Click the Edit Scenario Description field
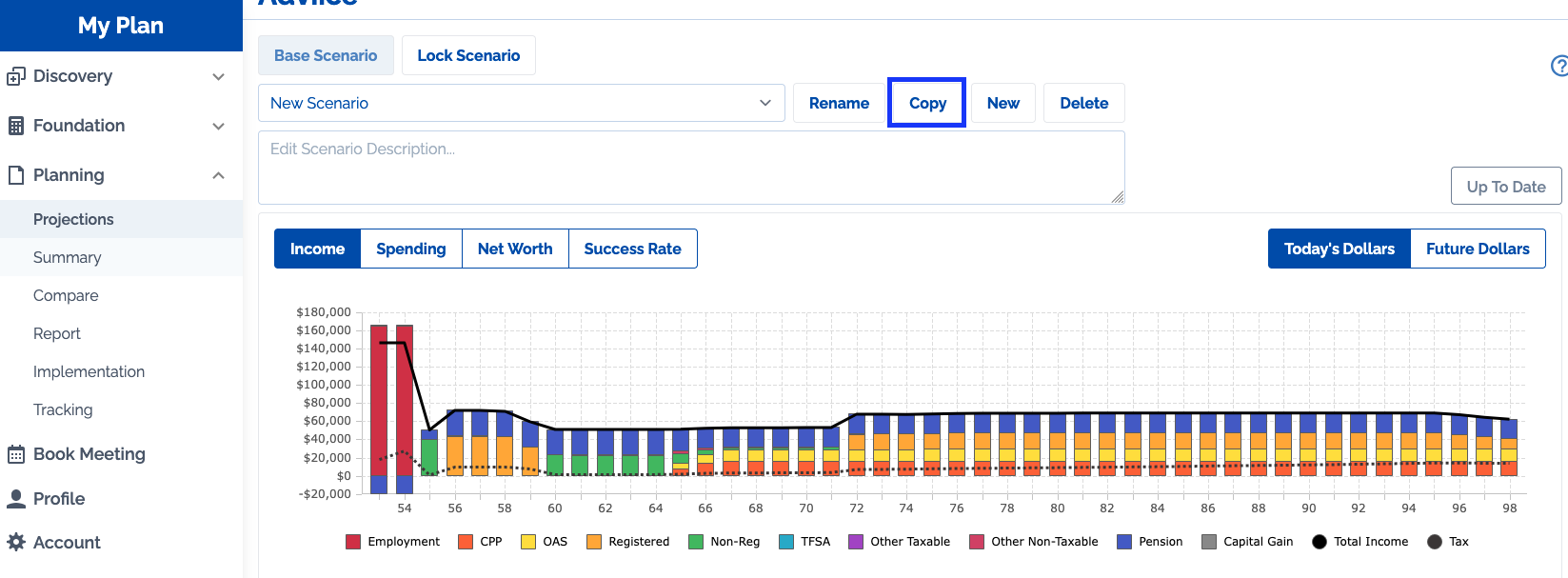Image resolution: width=1568 pixels, height=578 pixels. 690,168
